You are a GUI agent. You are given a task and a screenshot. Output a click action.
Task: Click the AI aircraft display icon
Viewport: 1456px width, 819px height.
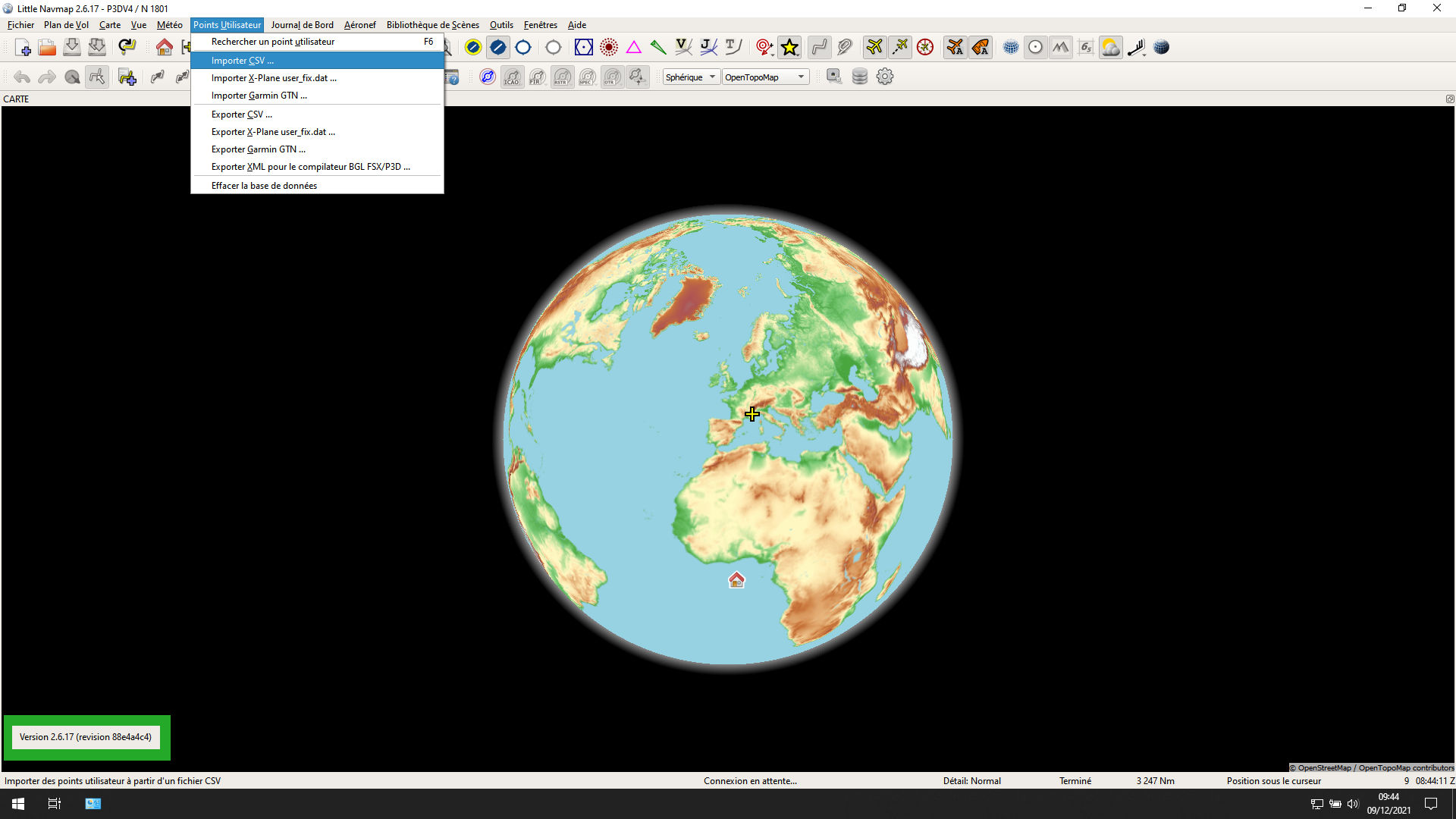coord(955,47)
